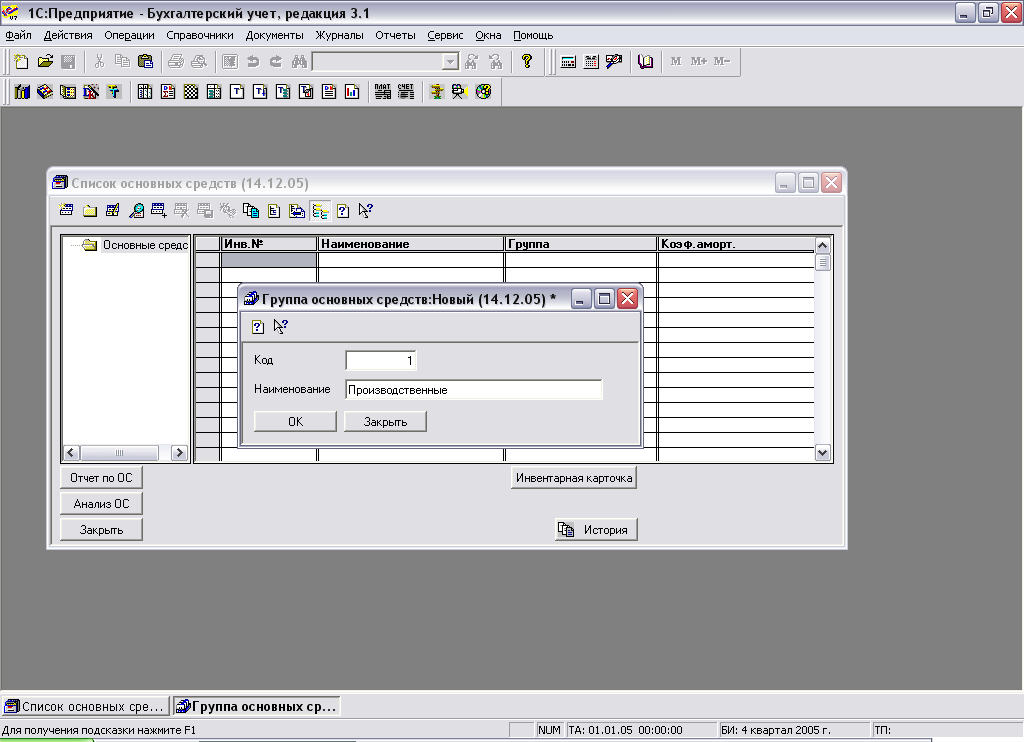
Task: Open the calculator from the main toolbar
Action: (x=568, y=62)
